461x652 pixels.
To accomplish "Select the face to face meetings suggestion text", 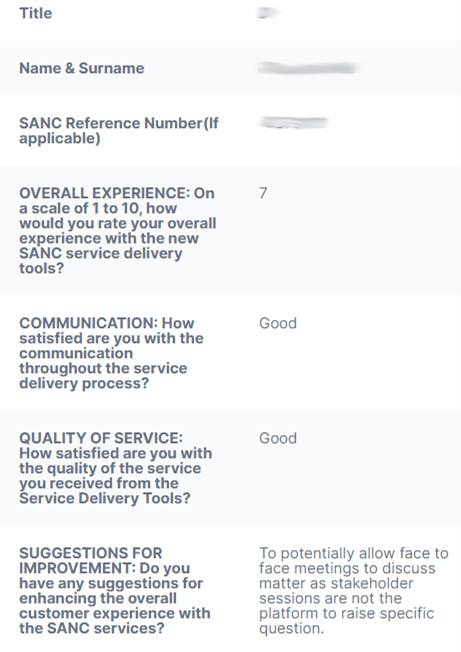I will point(354,590).
